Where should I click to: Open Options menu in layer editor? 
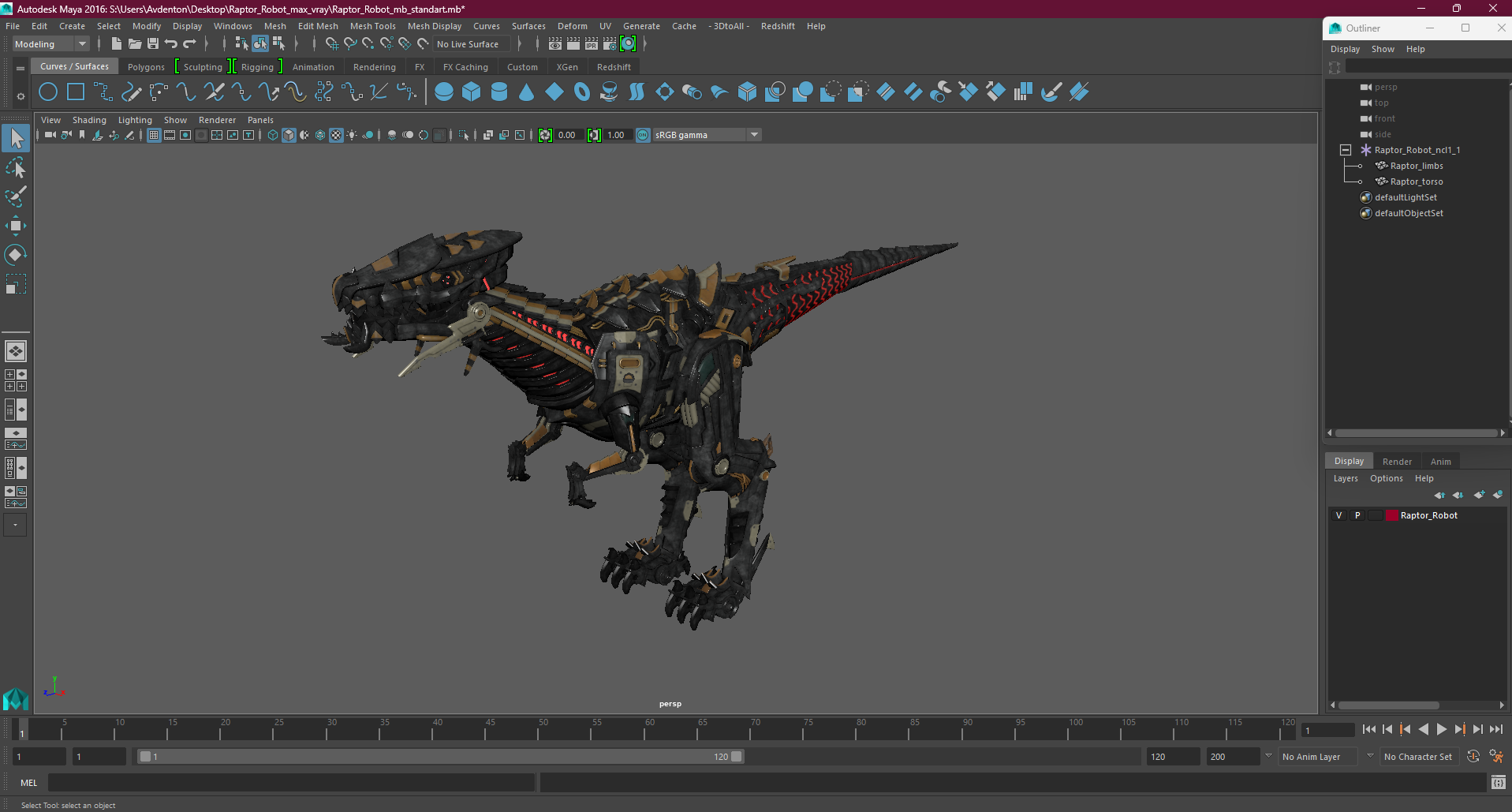click(x=1386, y=478)
